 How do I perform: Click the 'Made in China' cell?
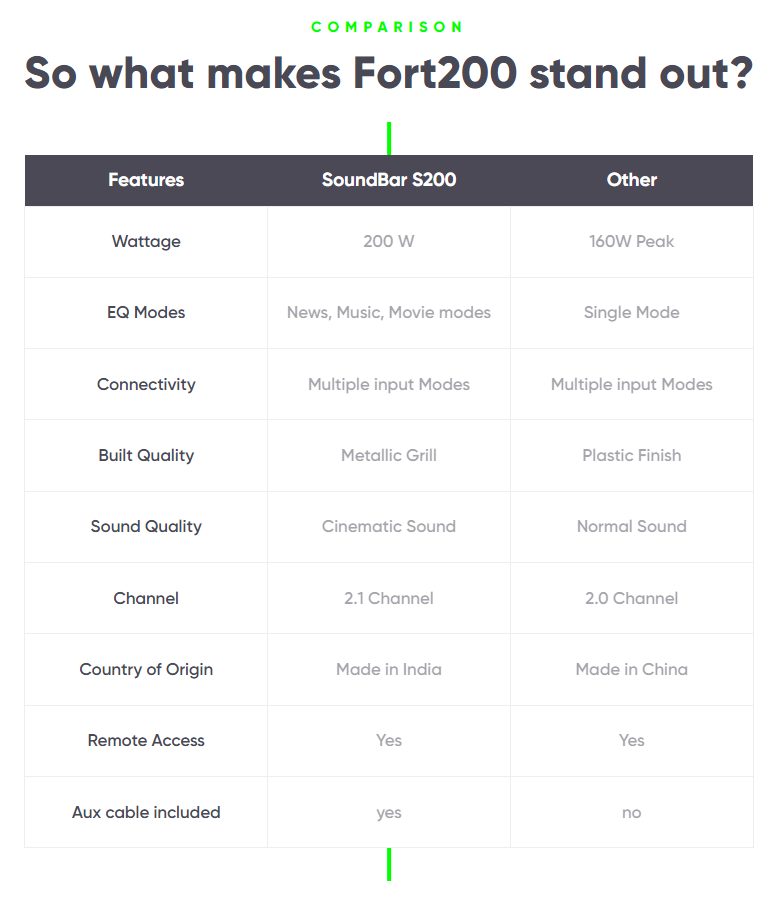tap(632, 669)
